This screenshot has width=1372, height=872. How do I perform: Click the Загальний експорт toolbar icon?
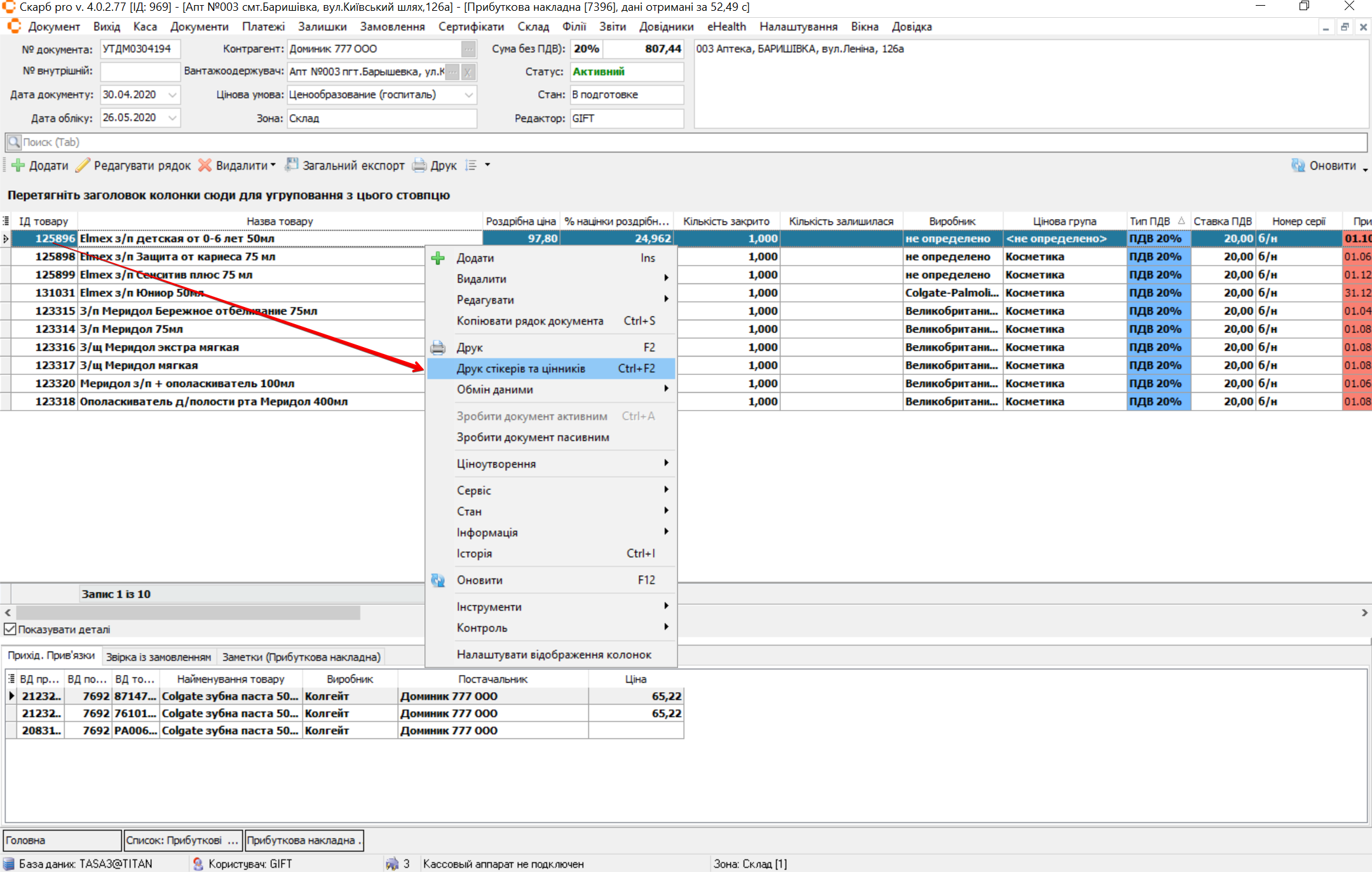tap(292, 165)
